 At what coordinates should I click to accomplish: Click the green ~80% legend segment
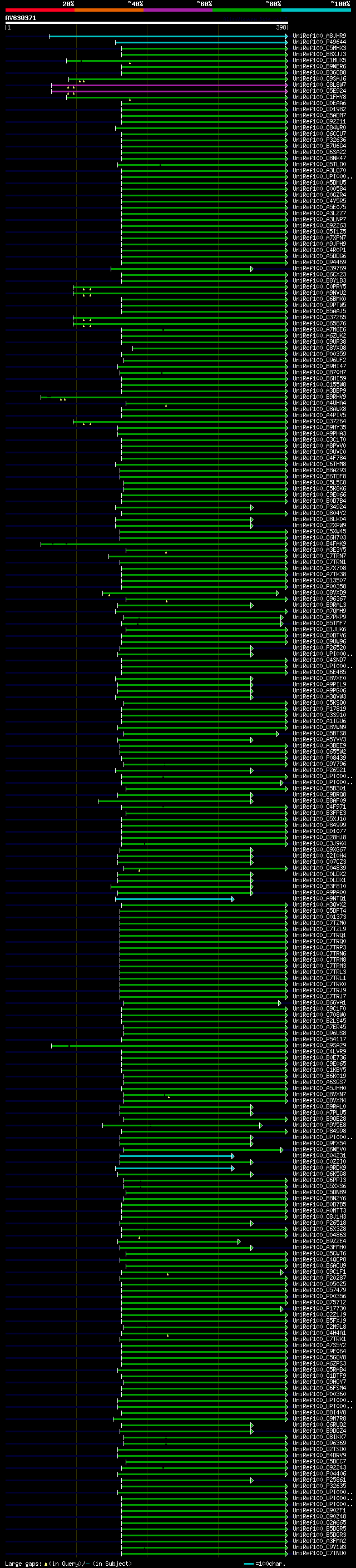[x=247, y=10]
